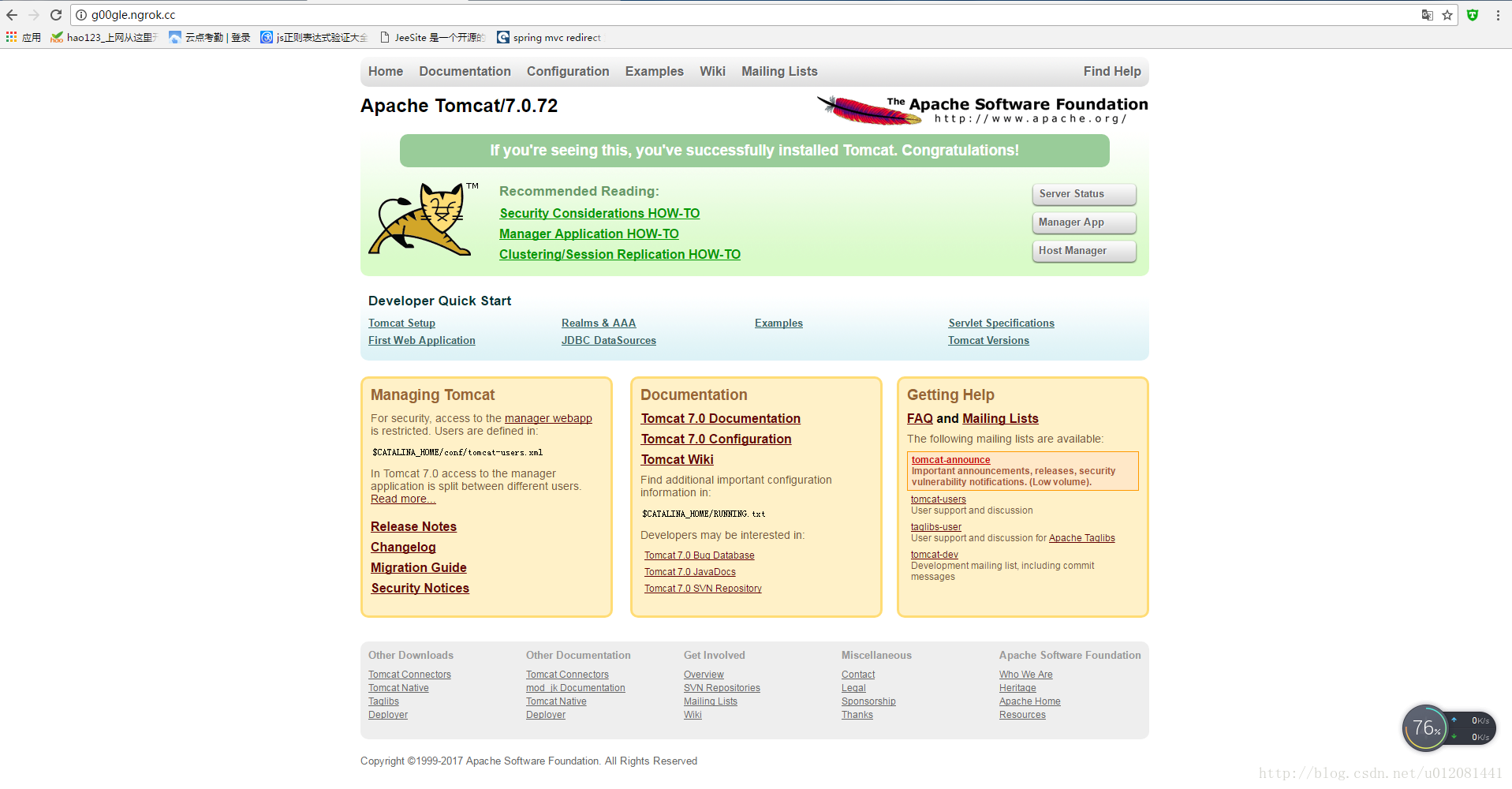Open the FAQ link in Getting Help

[x=920, y=418]
